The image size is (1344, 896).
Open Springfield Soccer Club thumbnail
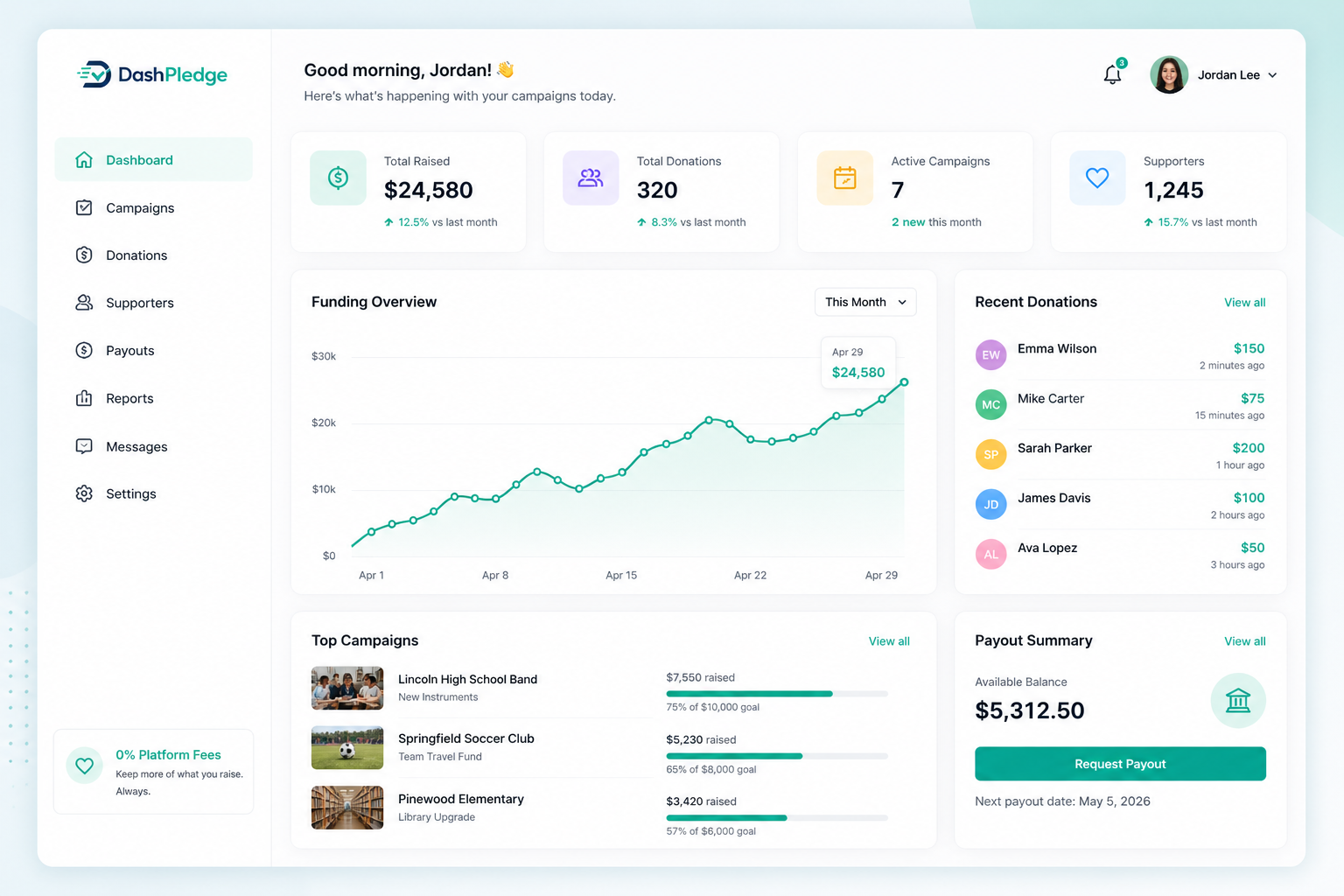(x=347, y=748)
